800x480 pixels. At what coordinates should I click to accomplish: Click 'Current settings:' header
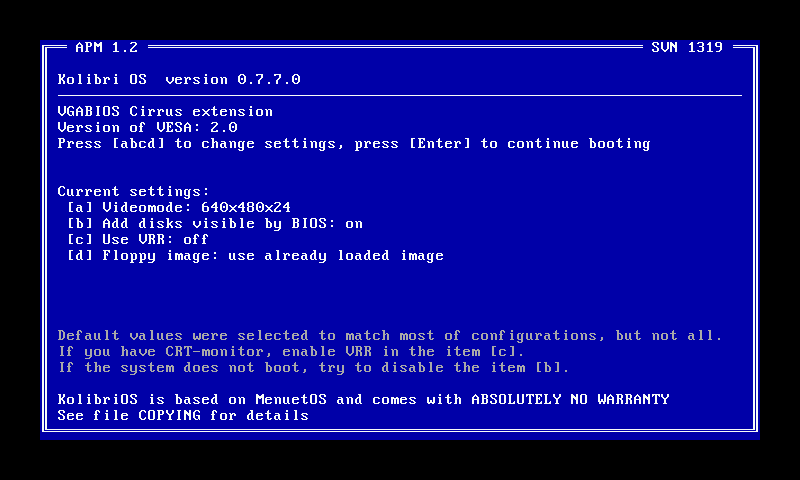click(x=134, y=192)
